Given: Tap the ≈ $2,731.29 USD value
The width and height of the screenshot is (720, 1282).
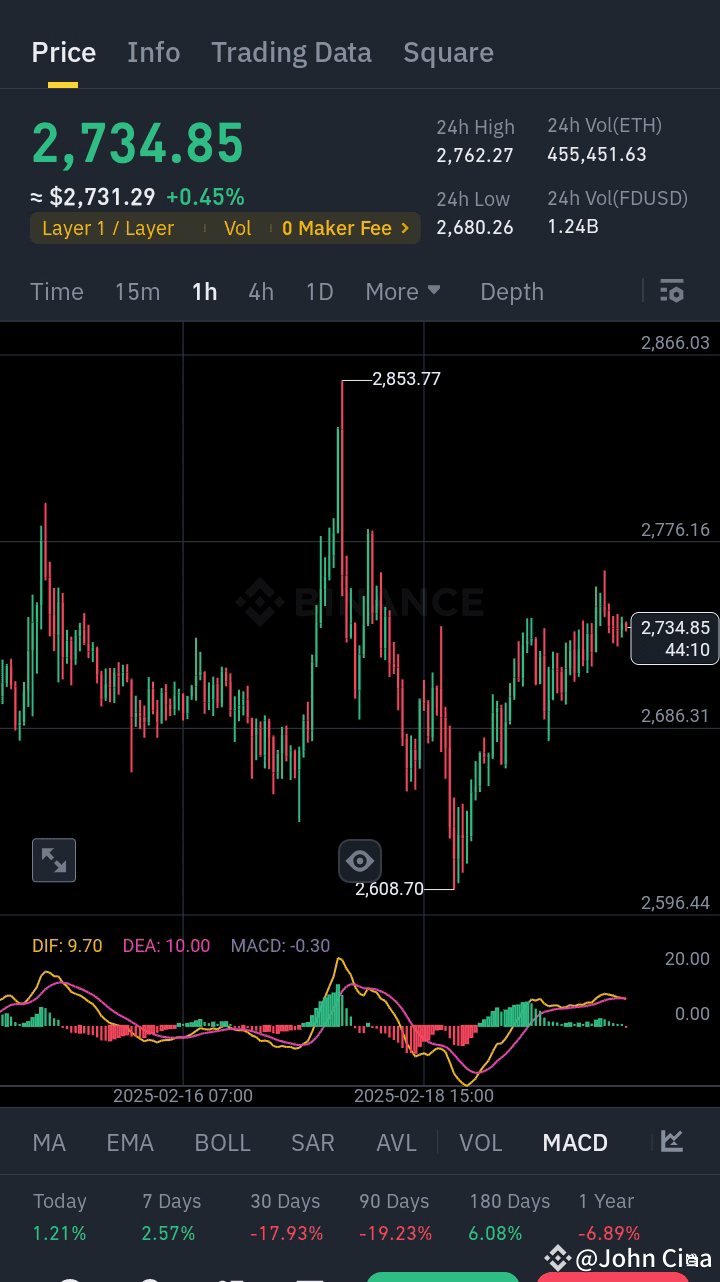Looking at the screenshot, I should (93, 197).
